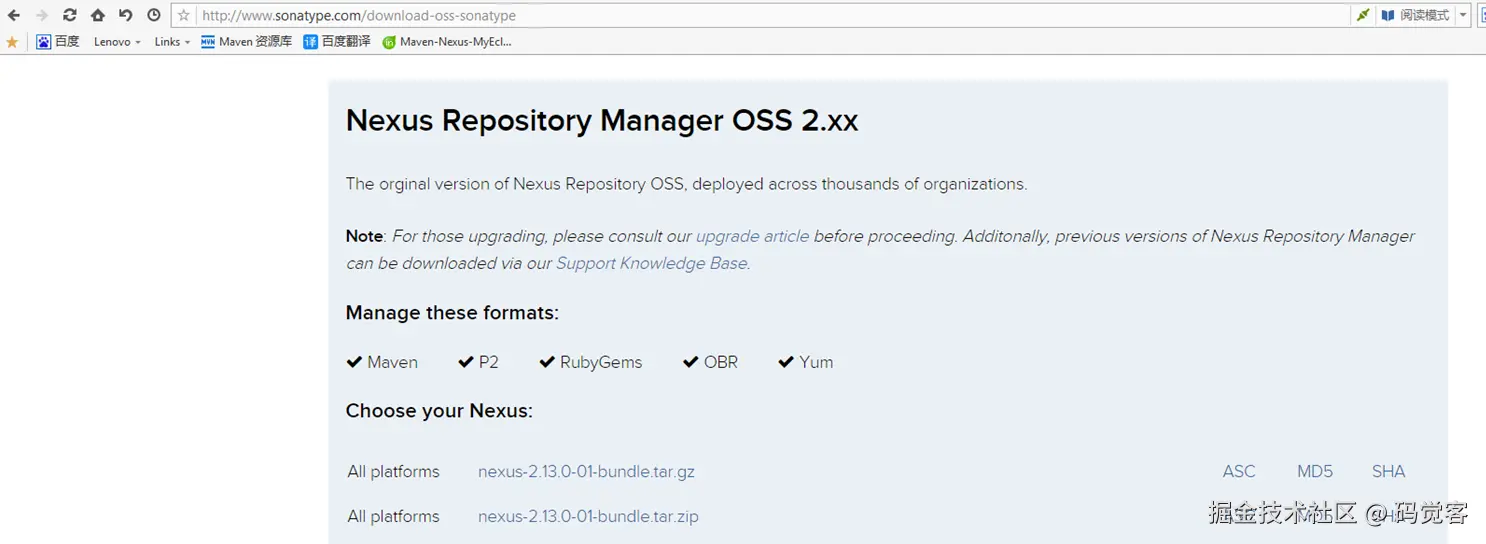This screenshot has height=544, width=1486.
Task: Open the 百度翻译 bookmark
Action: click(x=337, y=42)
